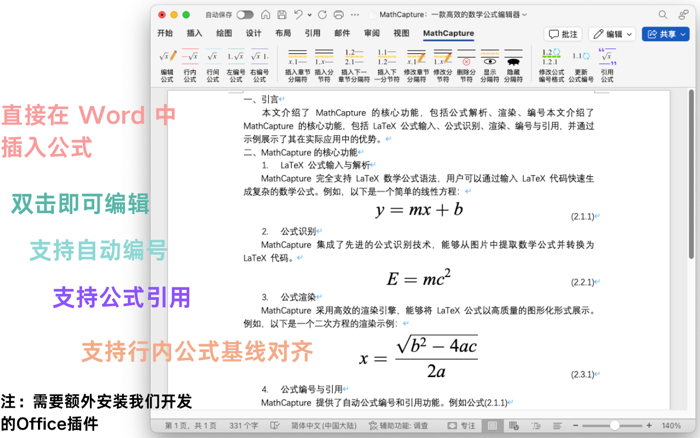Save the document with the disk icon
The height and width of the screenshot is (438, 700).
tap(282, 15)
